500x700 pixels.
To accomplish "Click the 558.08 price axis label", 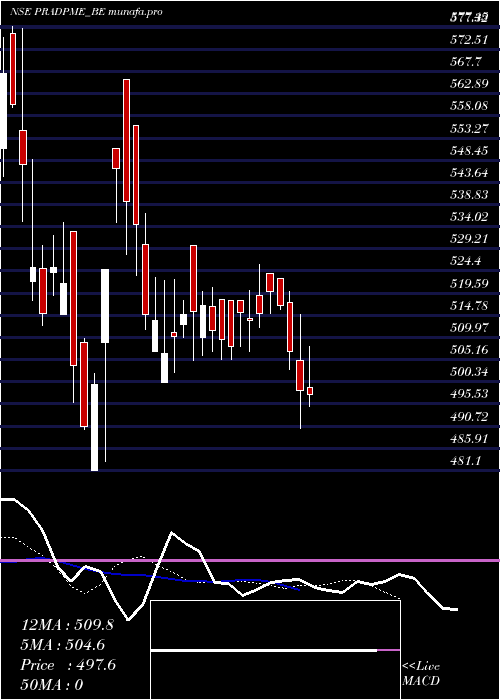I will 469,106.
